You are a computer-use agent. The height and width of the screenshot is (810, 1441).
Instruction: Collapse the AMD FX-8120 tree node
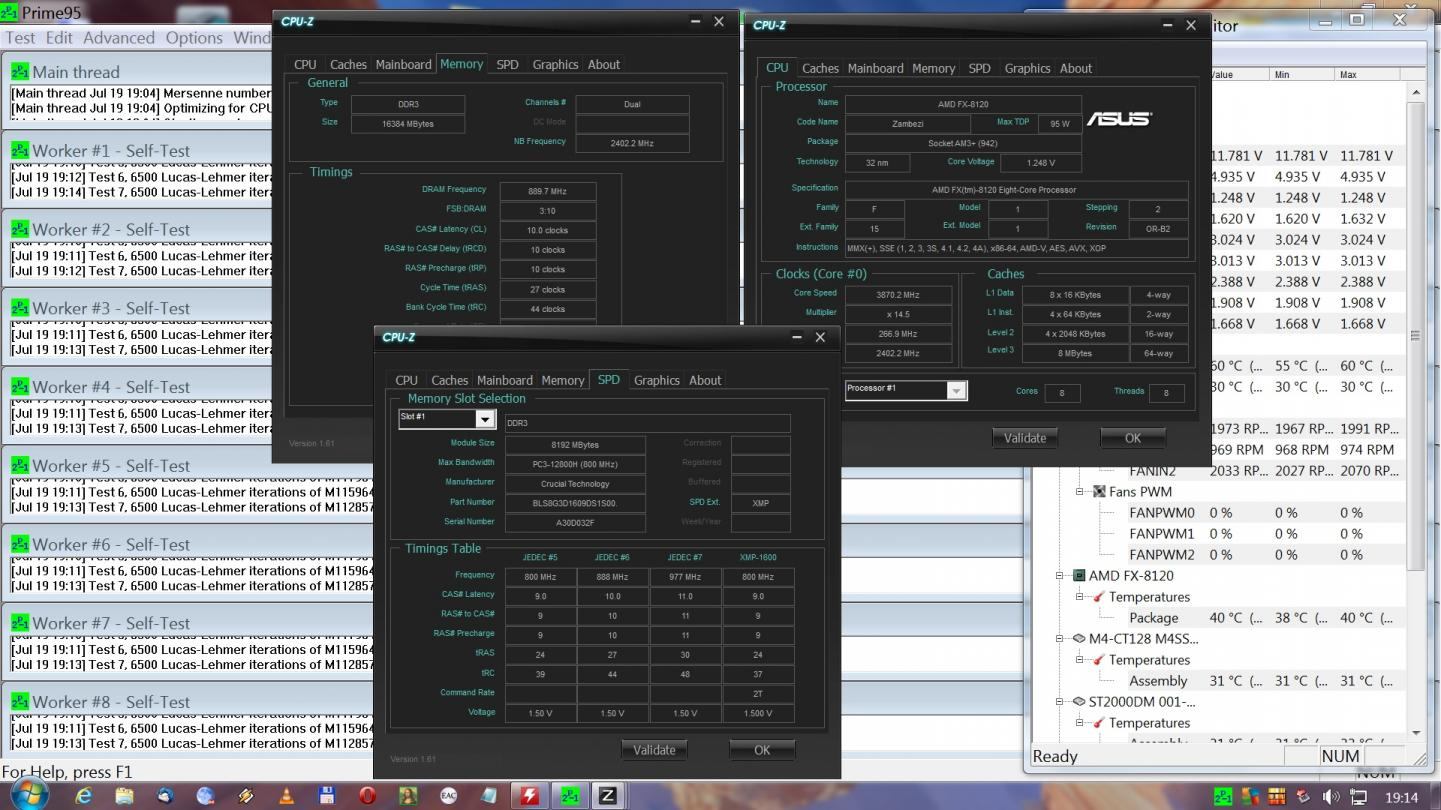[x=1060, y=575]
